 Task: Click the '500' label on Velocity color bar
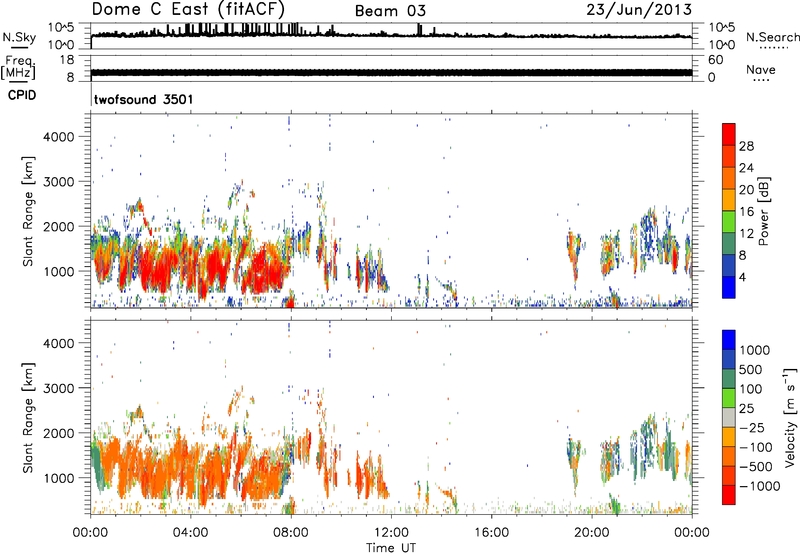pyautogui.click(x=751, y=370)
